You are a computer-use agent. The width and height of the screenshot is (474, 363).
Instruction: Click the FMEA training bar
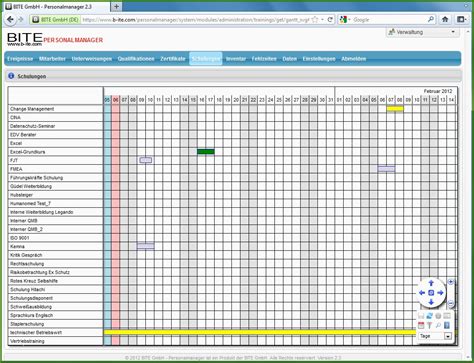(x=387, y=169)
